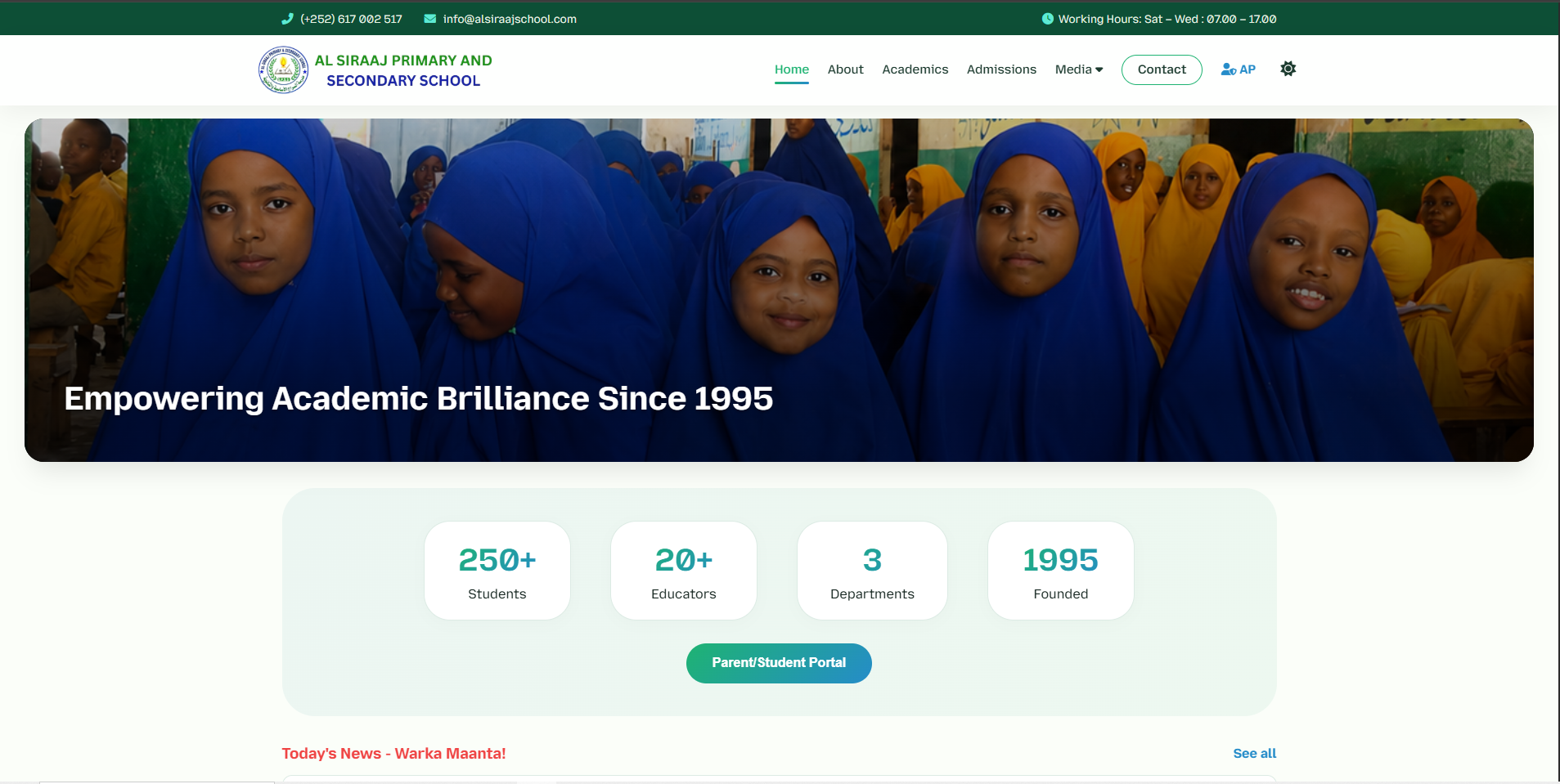Open the AP user portal icon link
Screen dimensions: 1560x784
1238,69
